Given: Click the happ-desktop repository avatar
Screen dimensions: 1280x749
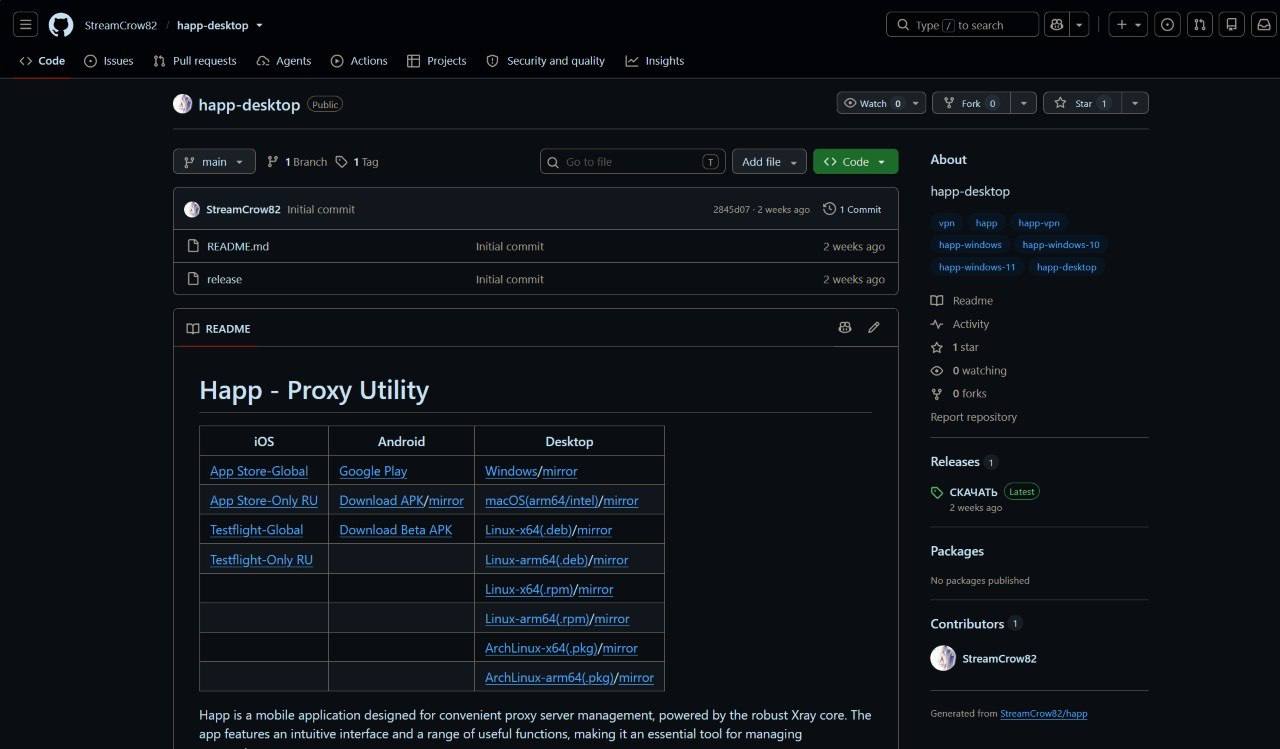Looking at the screenshot, I should point(182,104).
